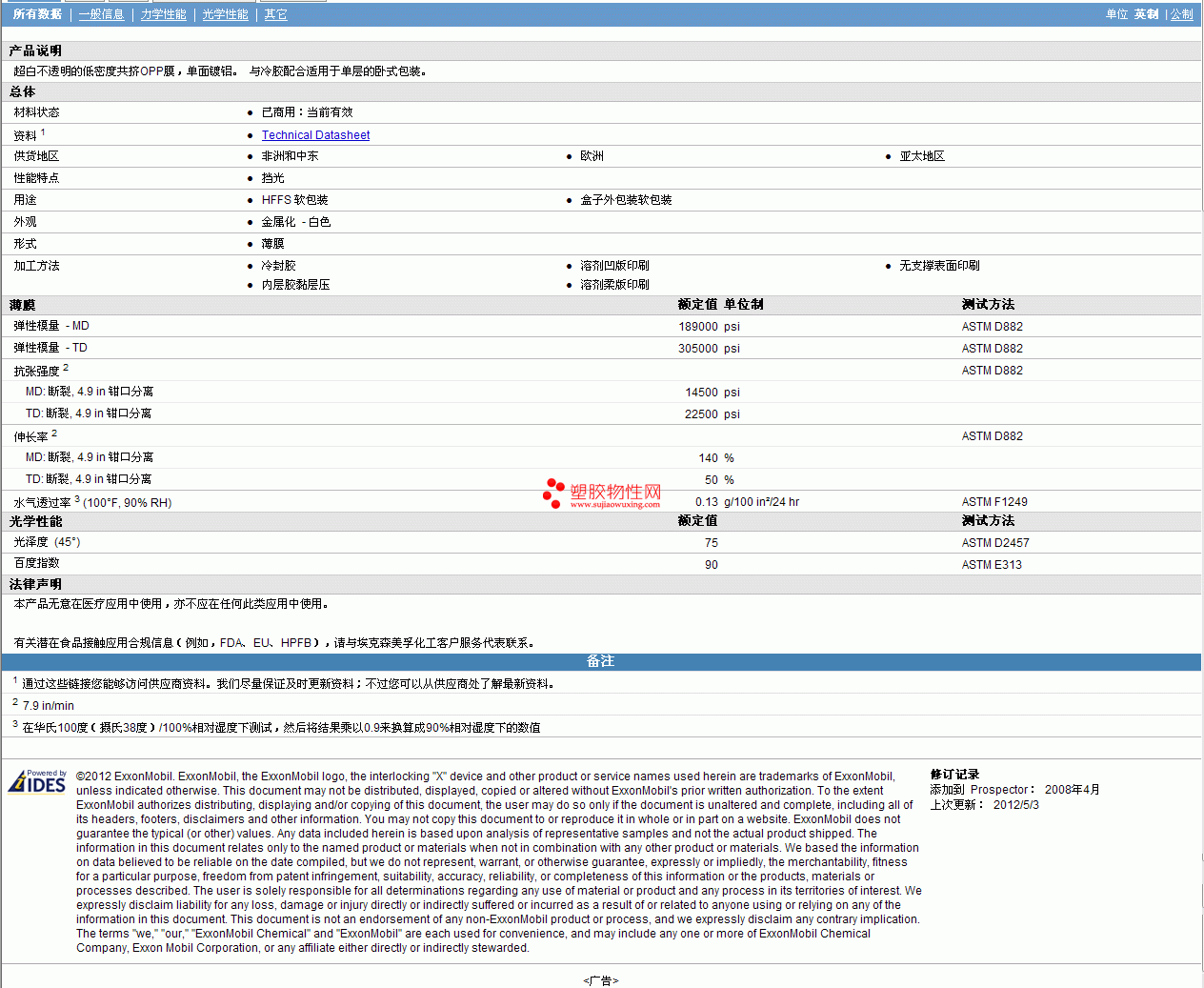Image resolution: width=1204 pixels, height=988 pixels.
Task: Click the 欧洲 region entry
Action: tap(592, 156)
